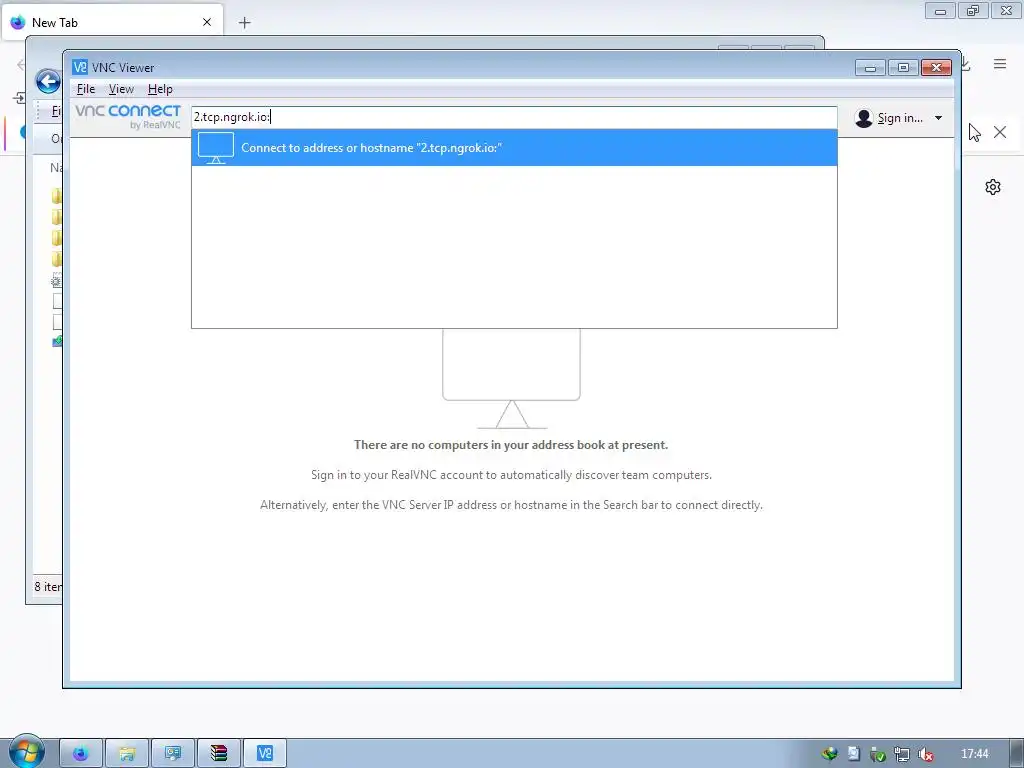This screenshot has width=1024, height=768.
Task: Open the WinRAR taskbar icon
Action: pos(219,754)
